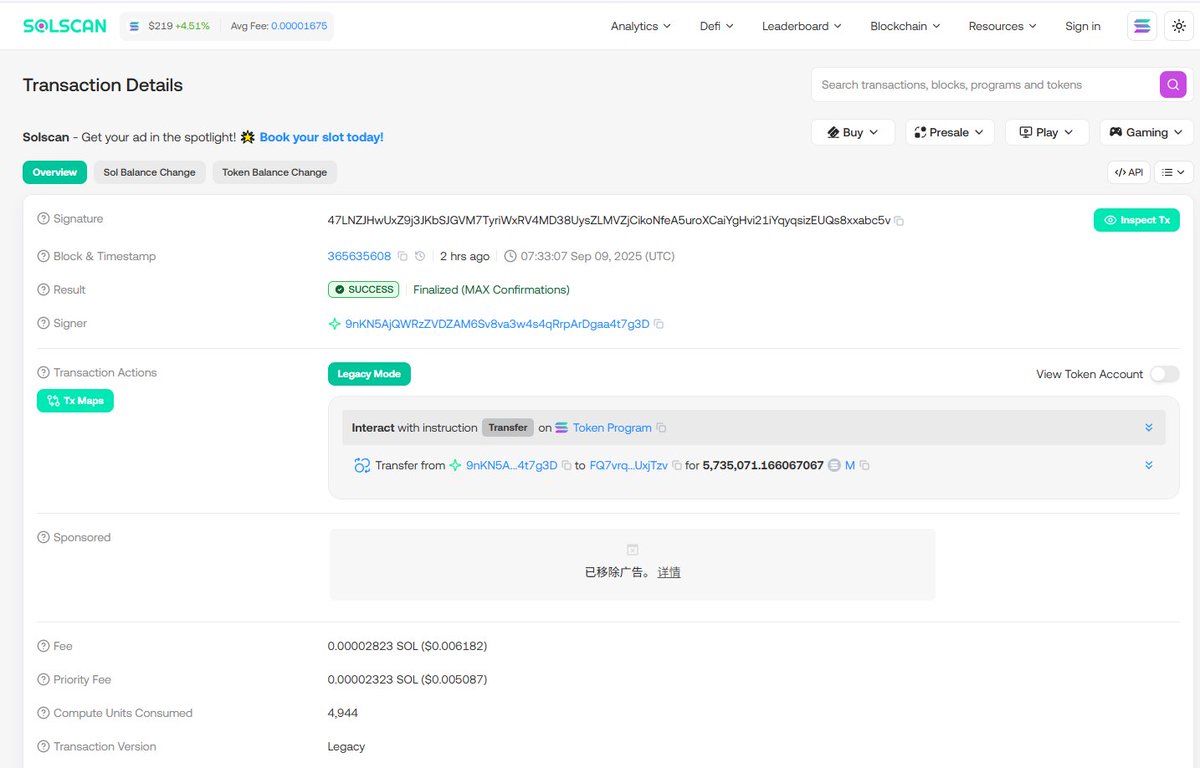
Task: Toggle View Token Account switch
Action: click(1164, 374)
